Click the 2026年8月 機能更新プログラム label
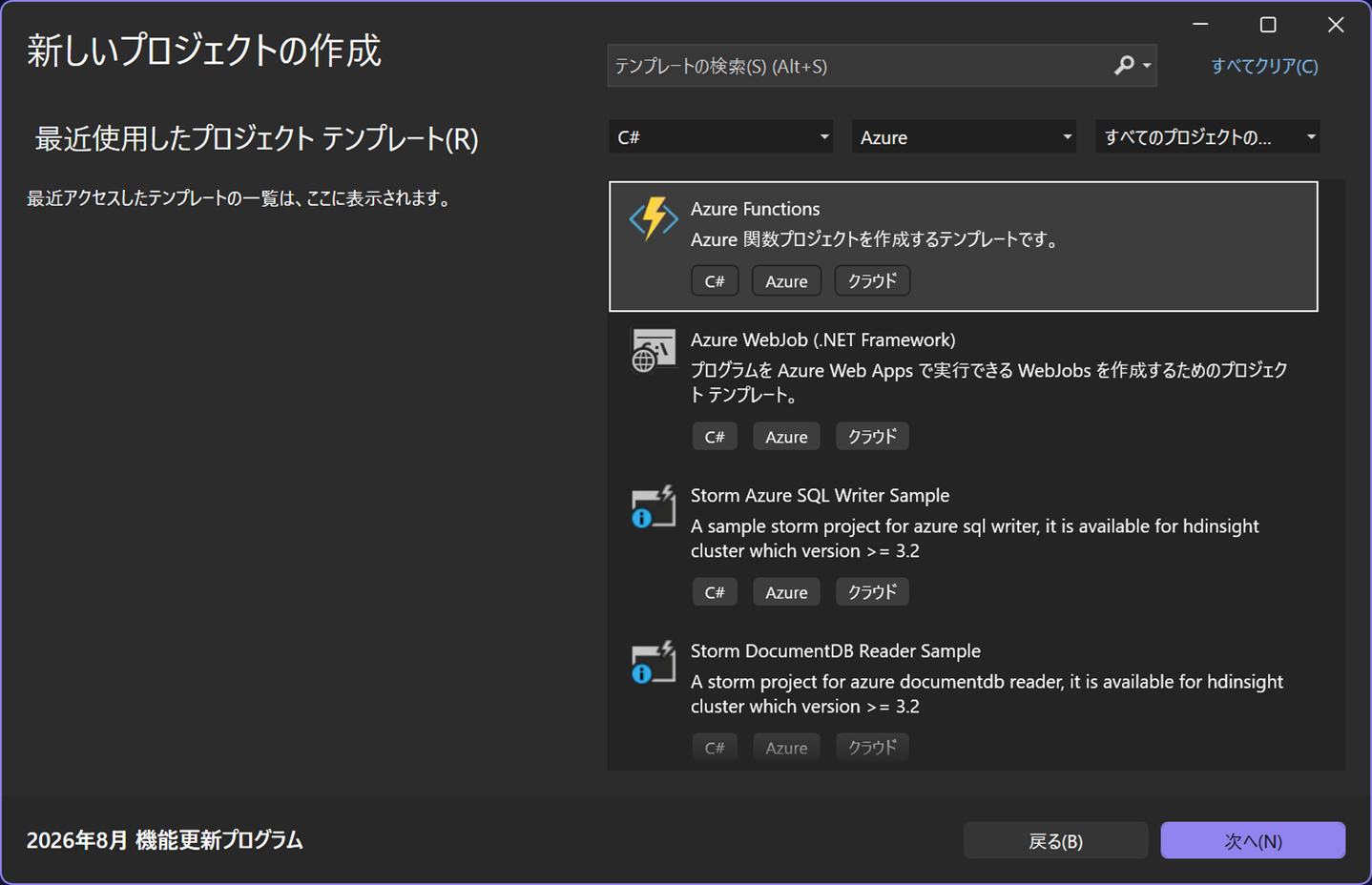 164,840
